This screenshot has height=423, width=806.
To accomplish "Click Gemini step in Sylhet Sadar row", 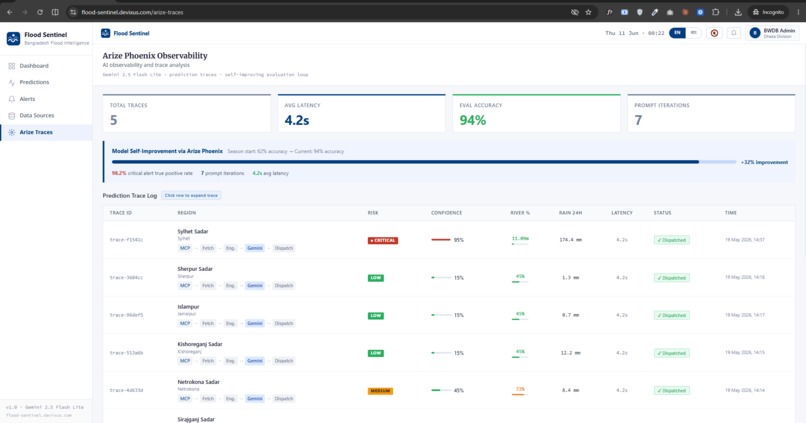I will click(255, 248).
